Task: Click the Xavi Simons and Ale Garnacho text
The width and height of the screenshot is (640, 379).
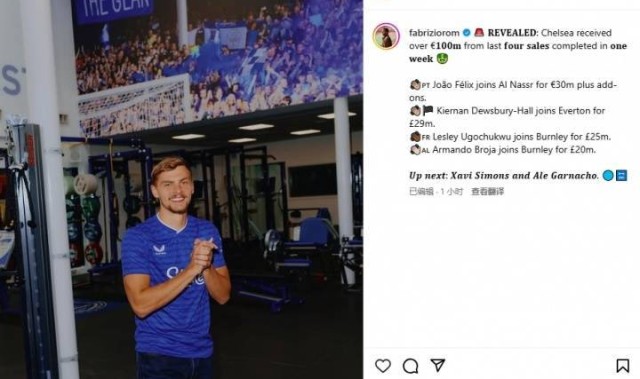Action: tap(524, 175)
